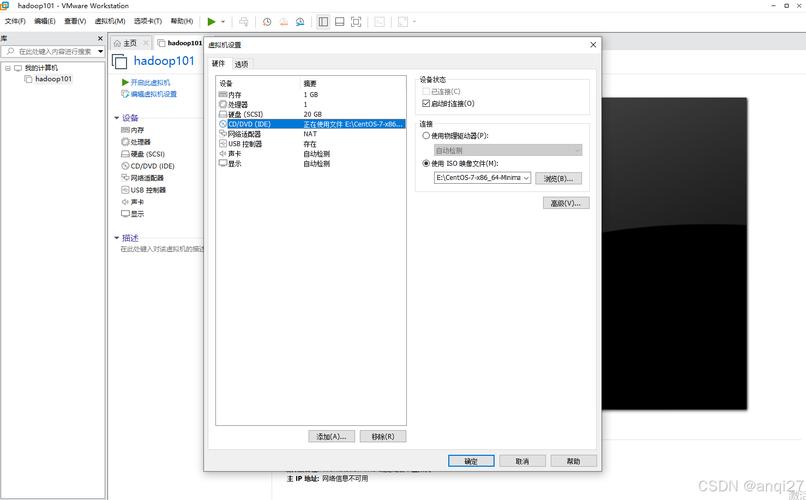
Task: Collapse the 设备 section in main window
Action: (x=117, y=118)
